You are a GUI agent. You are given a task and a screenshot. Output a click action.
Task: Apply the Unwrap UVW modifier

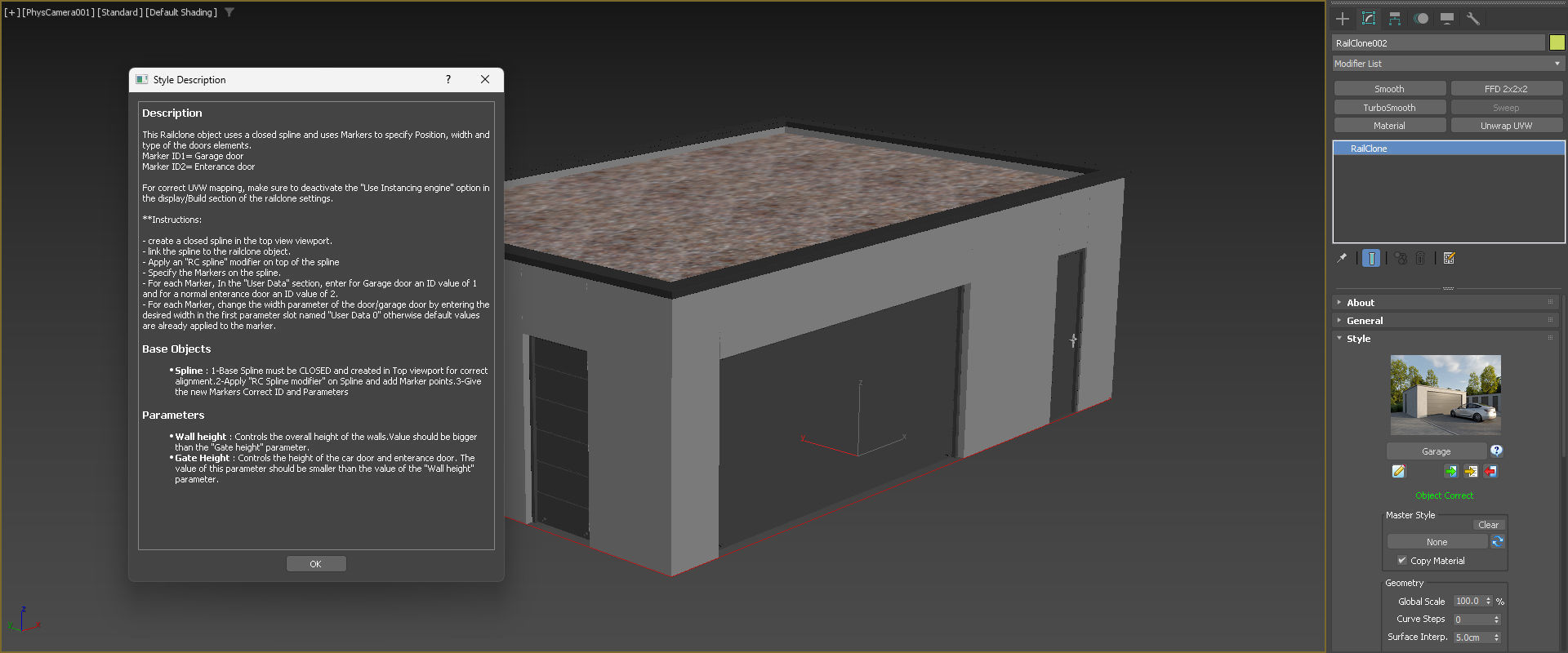coord(1507,126)
